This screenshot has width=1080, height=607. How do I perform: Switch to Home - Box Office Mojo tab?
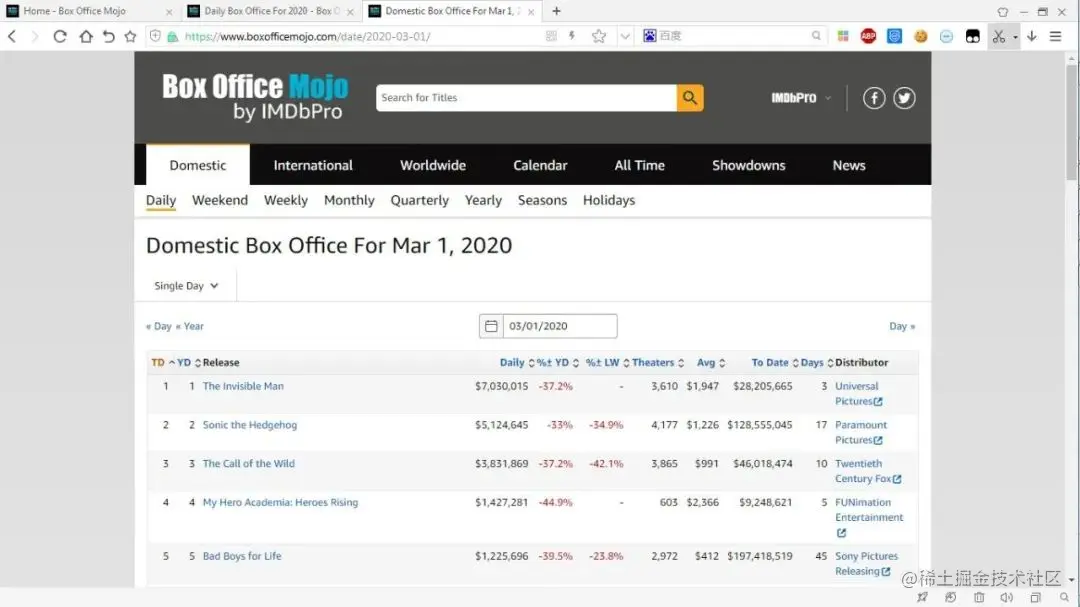click(x=88, y=11)
